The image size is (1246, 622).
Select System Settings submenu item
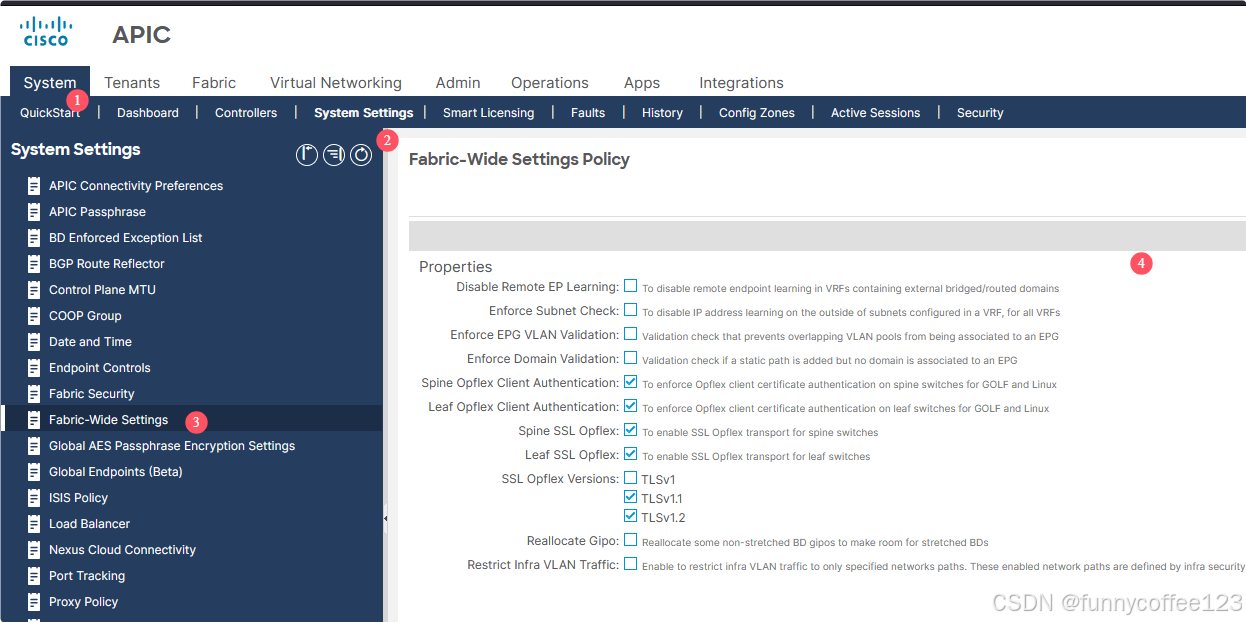[x=363, y=113]
